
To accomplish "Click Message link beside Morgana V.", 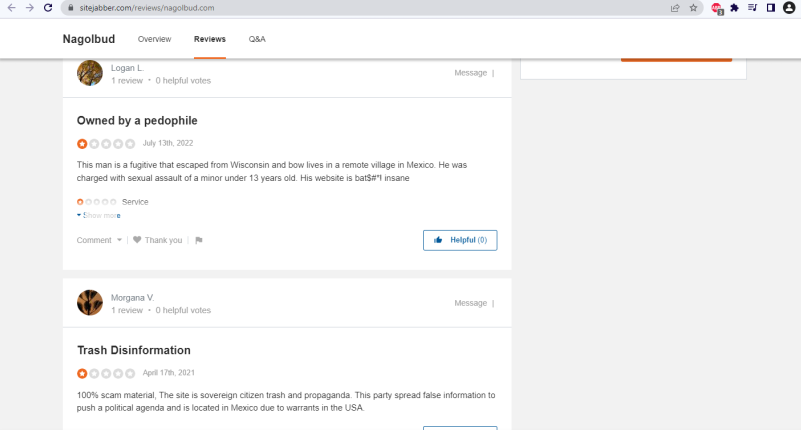I will [x=470, y=303].
